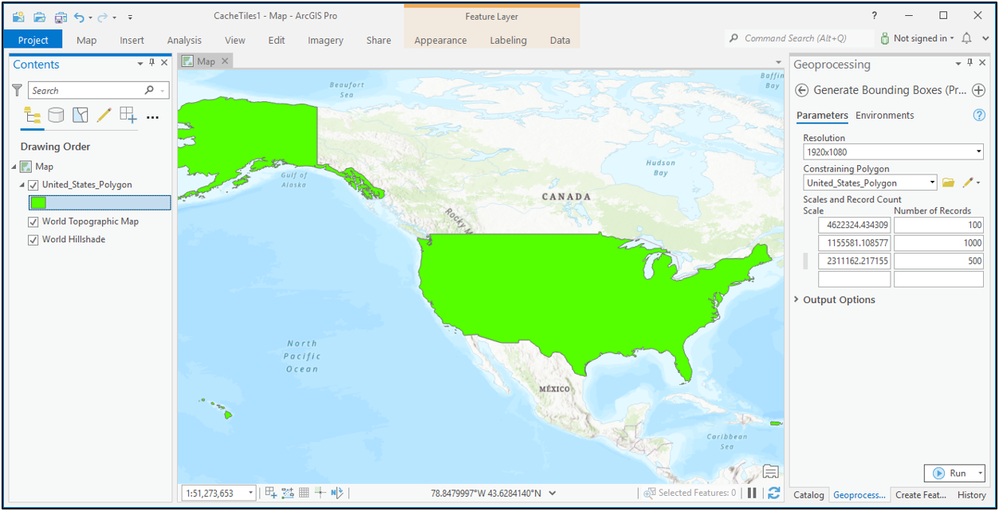999x511 pixels.
Task: Open the Labeling ribbon tab
Action: [508, 40]
